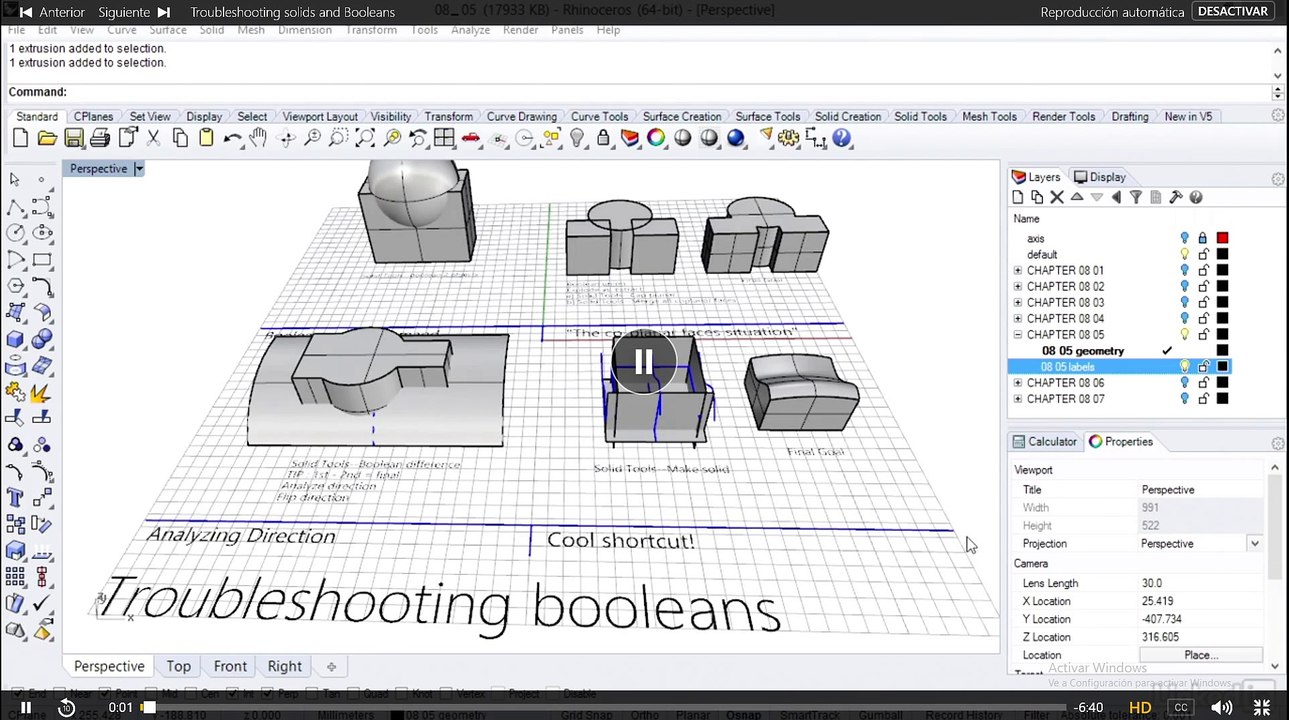The height and width of the screenshot is (720, 1289).
Task: Toggle the lock of CHAPTER 08 04 layer
Action: click(1204, 319)
